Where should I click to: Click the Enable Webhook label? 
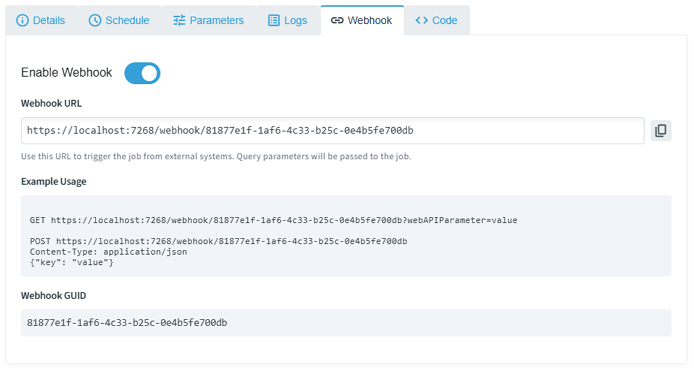(x=66, y=73)
